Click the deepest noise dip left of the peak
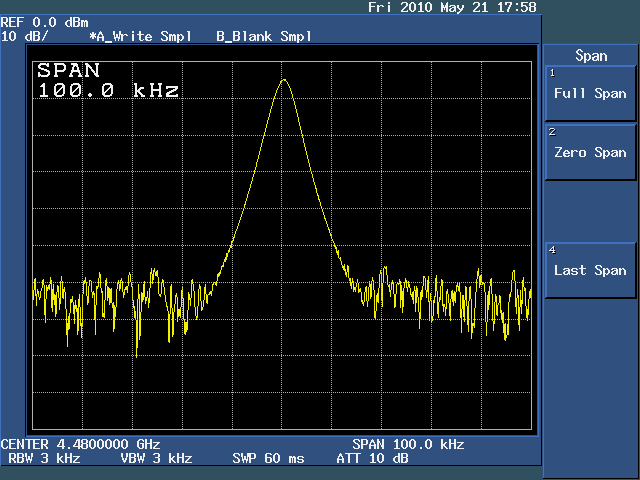 (137, 354)
